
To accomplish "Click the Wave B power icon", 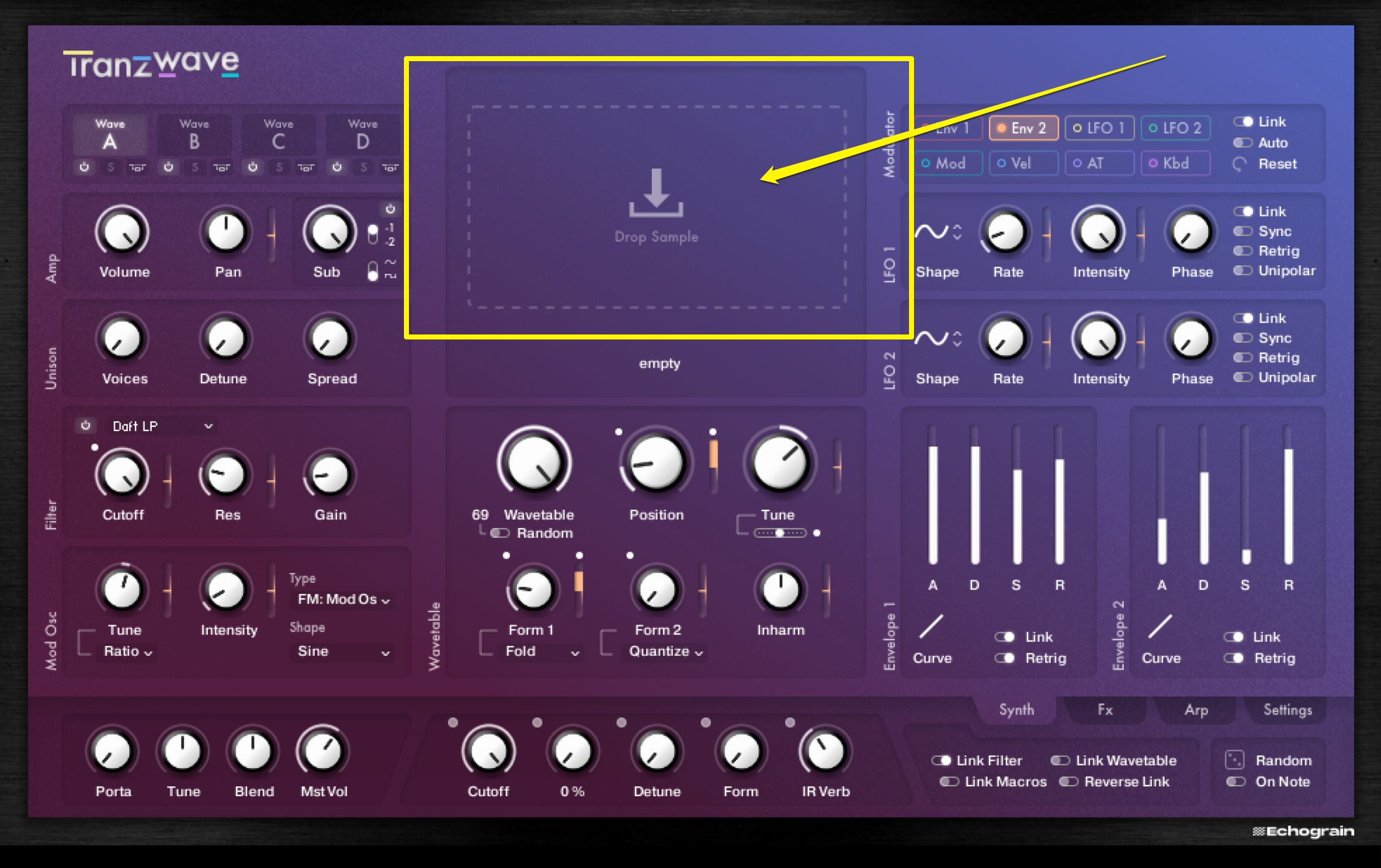I will [x=169, y=167].
